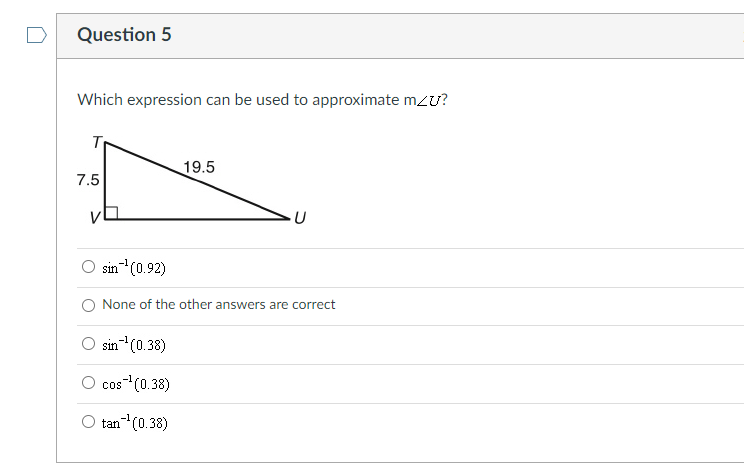Select the sin⁻¹(0.92) radio button circle
The height and width of the screenshot is (475, 744).
89,268
